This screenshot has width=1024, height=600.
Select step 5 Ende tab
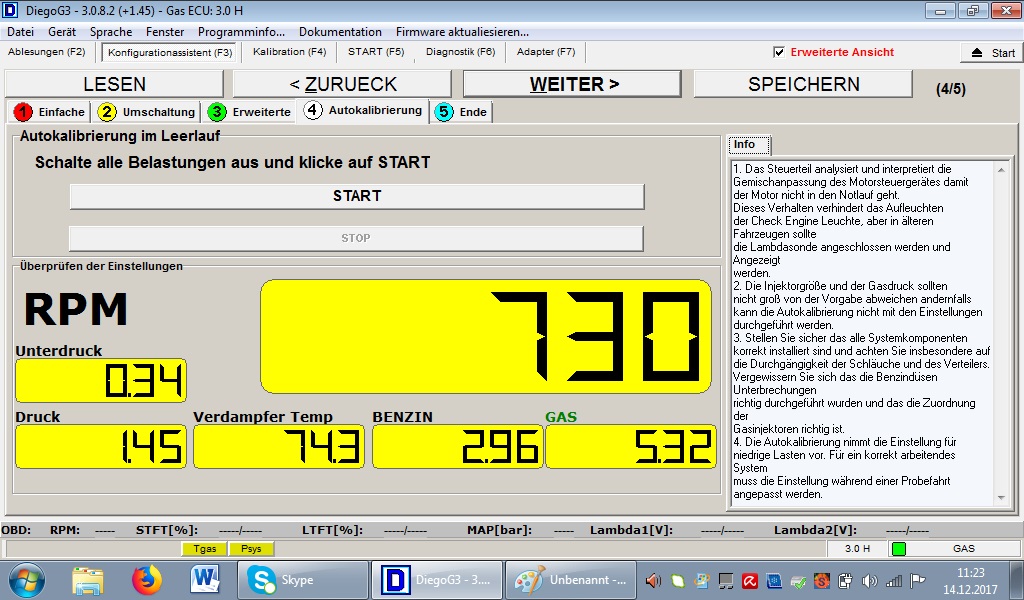click(462, 112)
